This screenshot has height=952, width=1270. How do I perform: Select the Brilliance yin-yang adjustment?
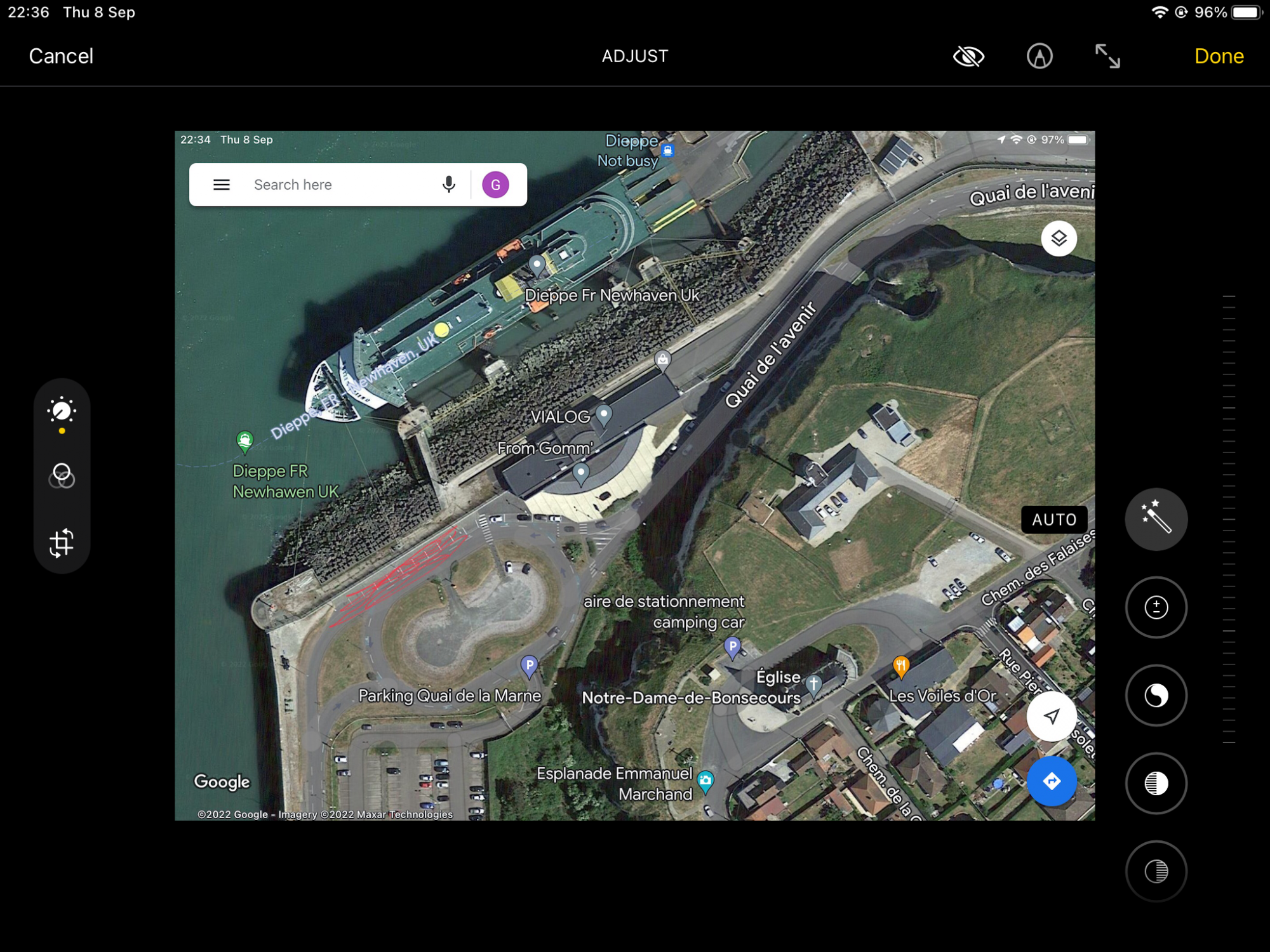(x=1156, y=696)
